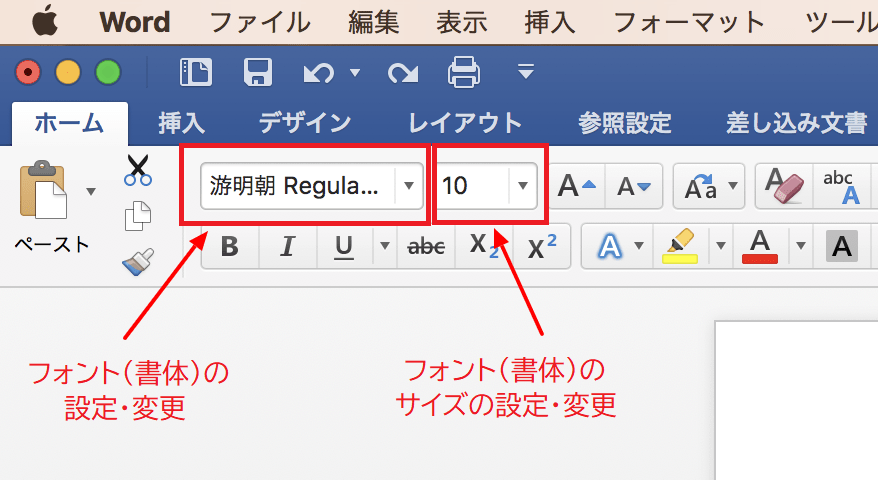Click the Clear Formatting eraser icon

[x=783, y=186]
